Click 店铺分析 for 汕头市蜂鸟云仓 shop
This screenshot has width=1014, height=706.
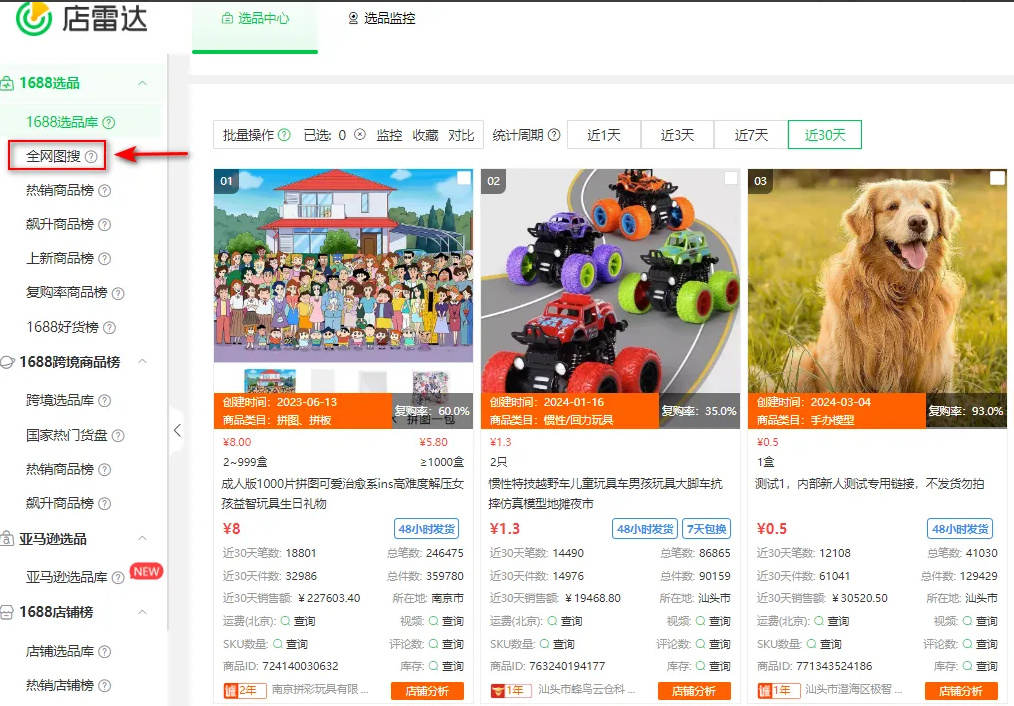coord(694,690)
